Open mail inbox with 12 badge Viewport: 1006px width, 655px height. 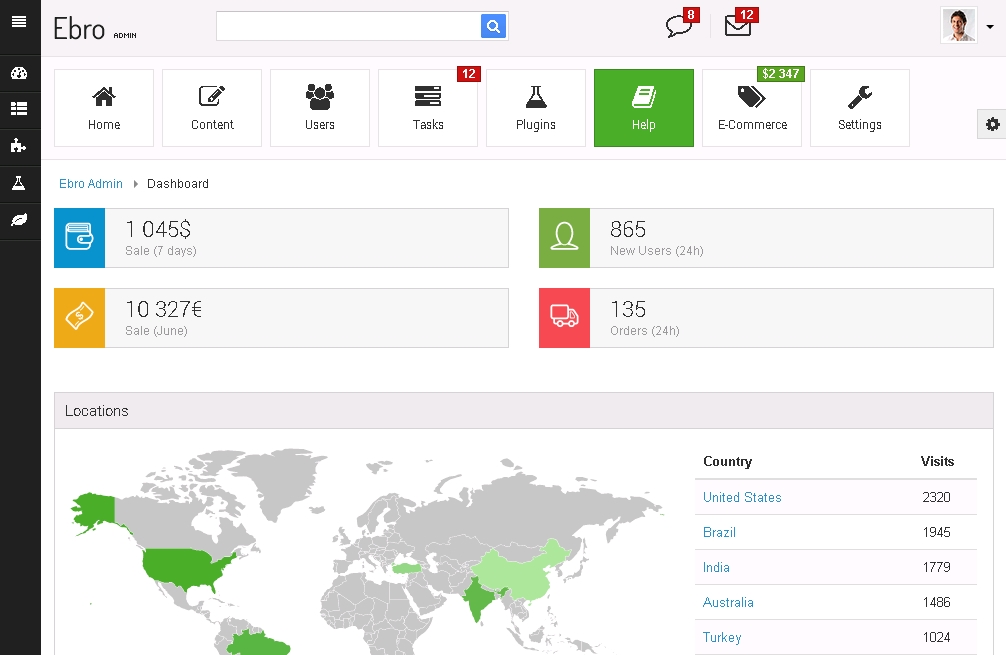coord(738,26)
